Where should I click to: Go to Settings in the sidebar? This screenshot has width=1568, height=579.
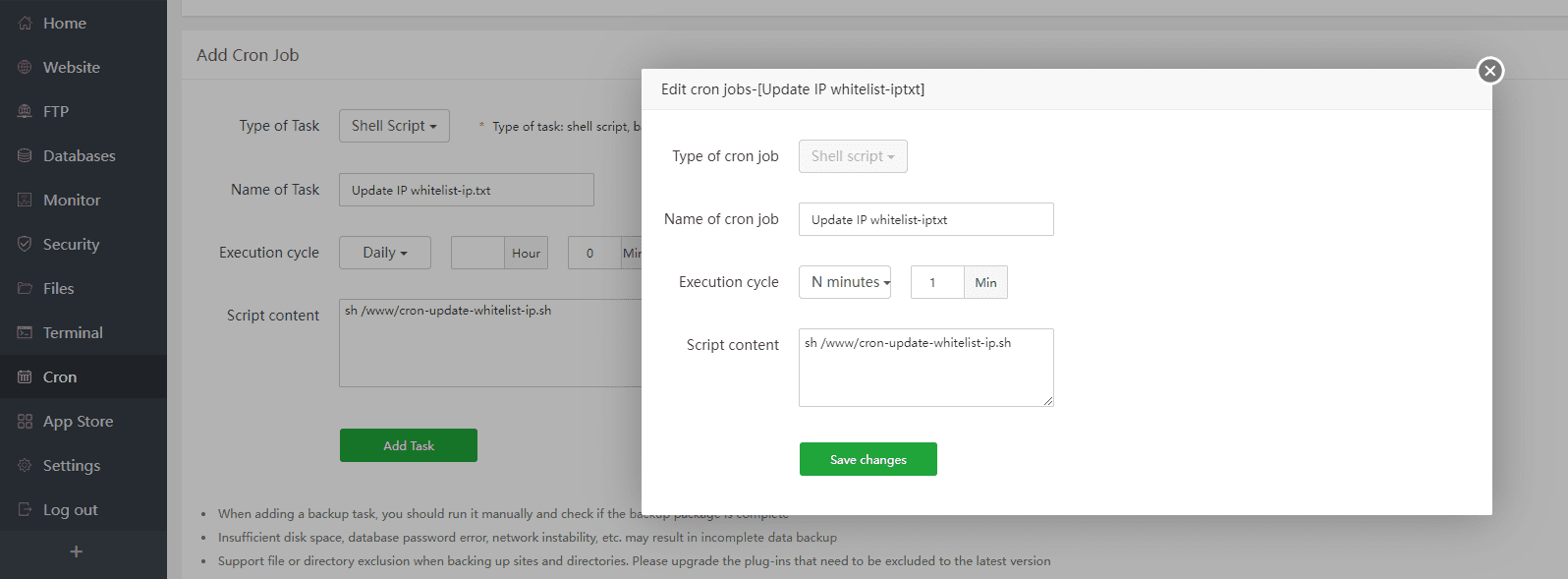tap(71, 465)
